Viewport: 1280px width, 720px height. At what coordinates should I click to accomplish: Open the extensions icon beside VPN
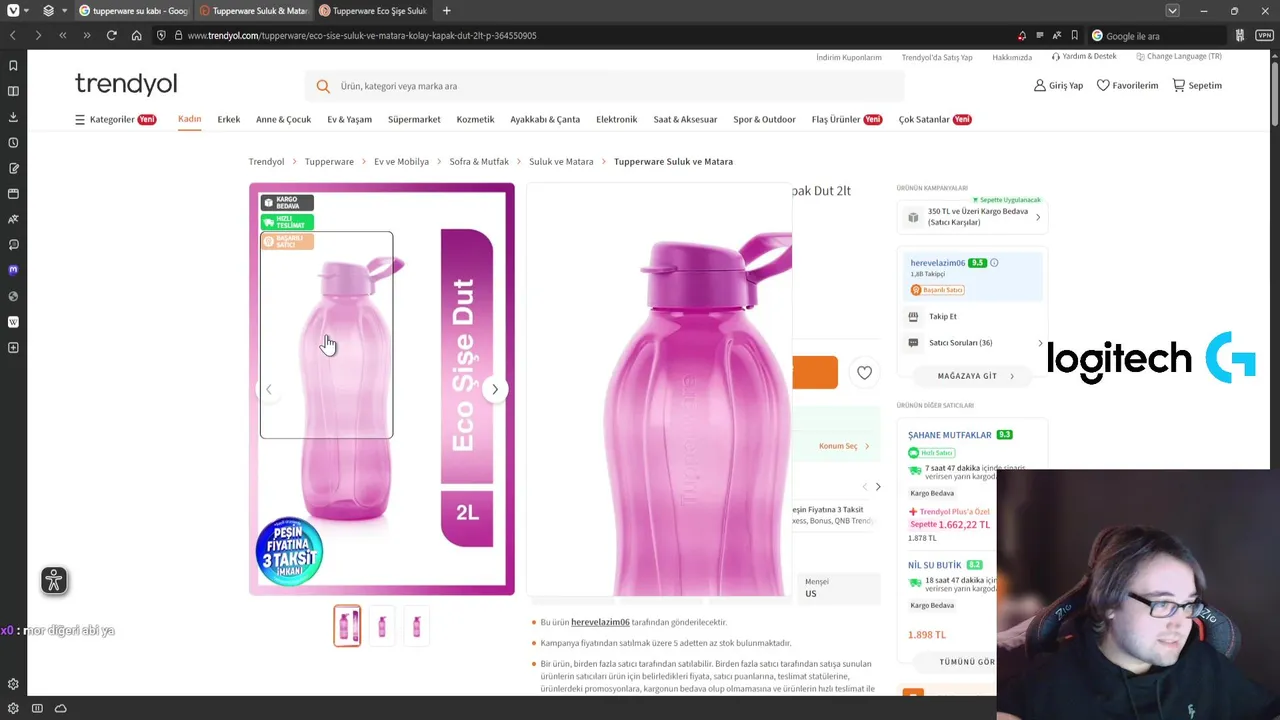1240,35
